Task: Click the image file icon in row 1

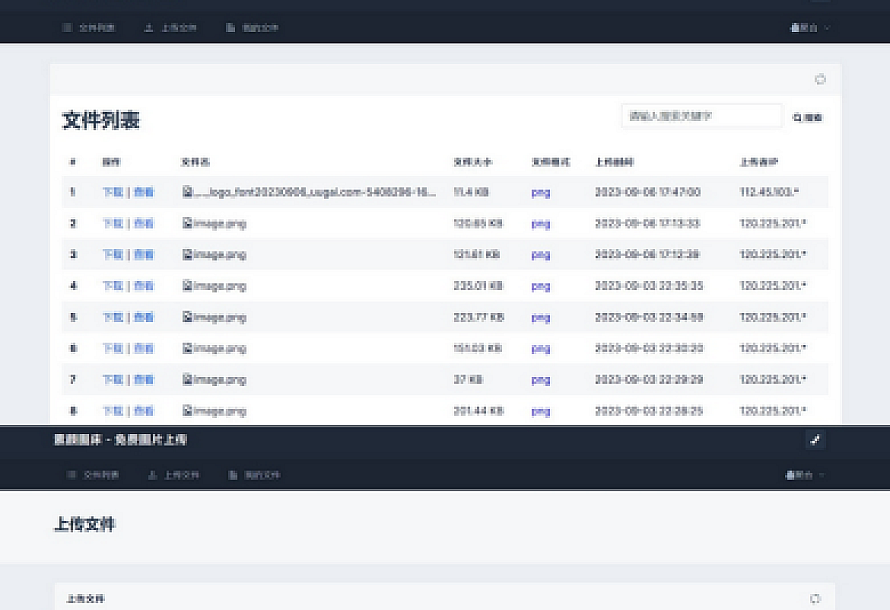Action: coord(187,192)
